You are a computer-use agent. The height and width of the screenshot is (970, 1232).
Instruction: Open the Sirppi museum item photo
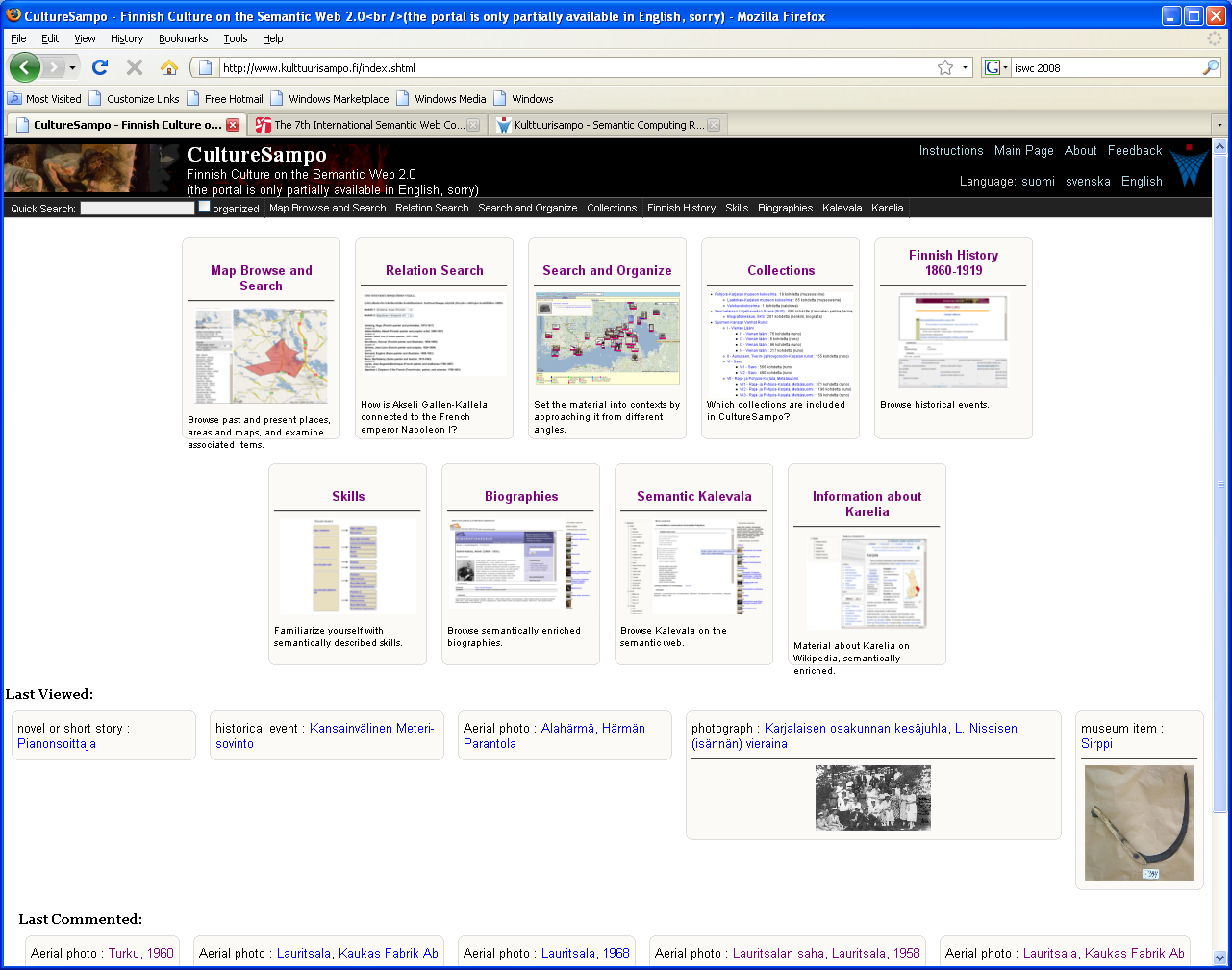[x=1140, y=823]
